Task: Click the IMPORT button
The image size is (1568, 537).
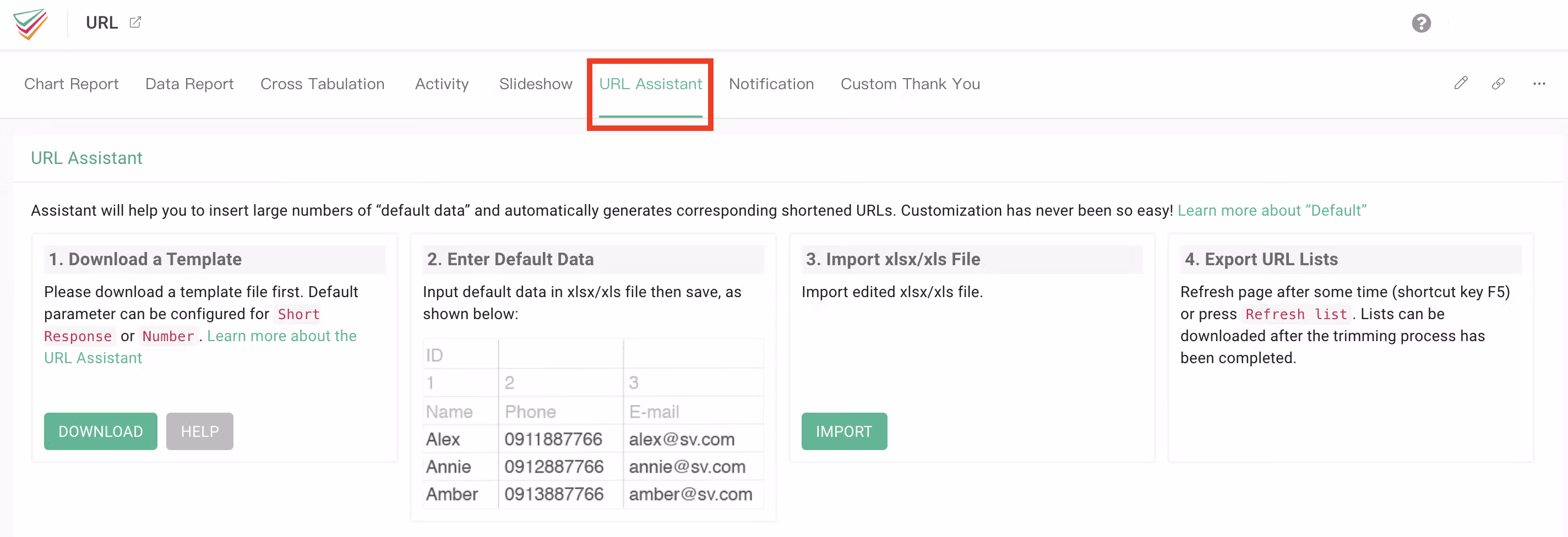Action: [843, 431]
